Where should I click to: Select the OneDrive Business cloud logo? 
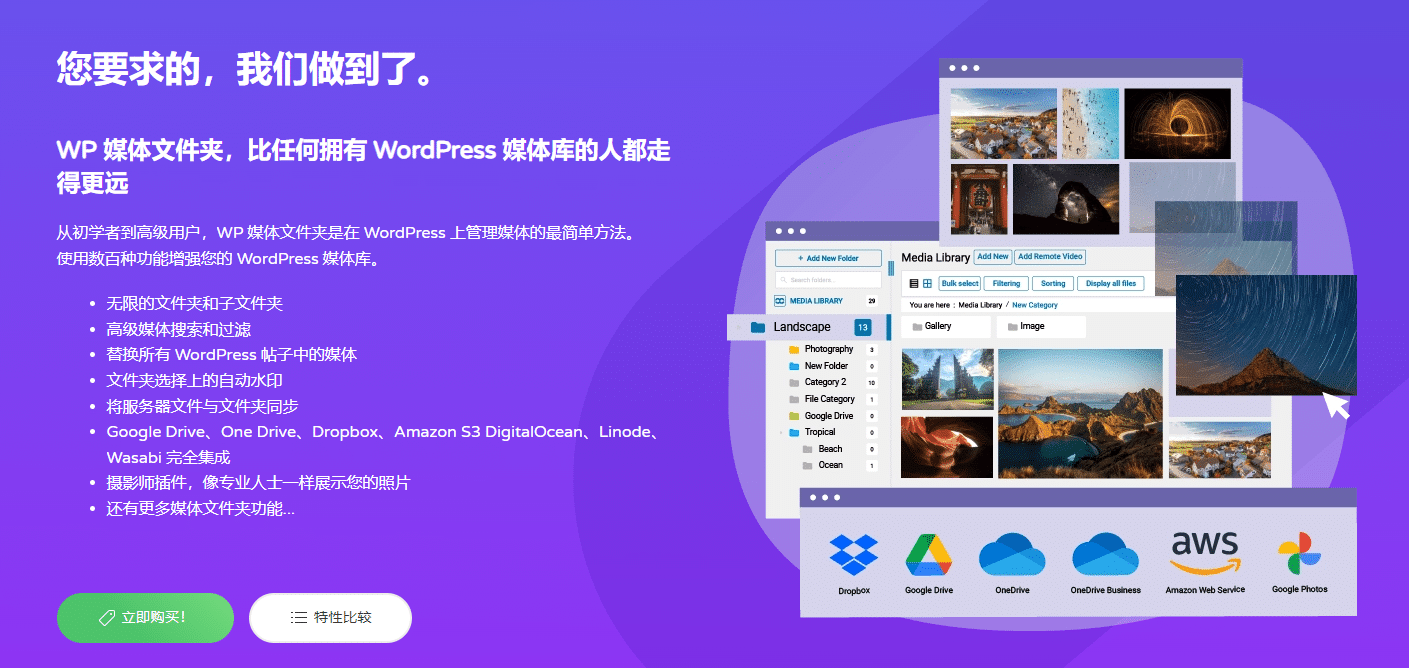click(x=1105, y=556)
